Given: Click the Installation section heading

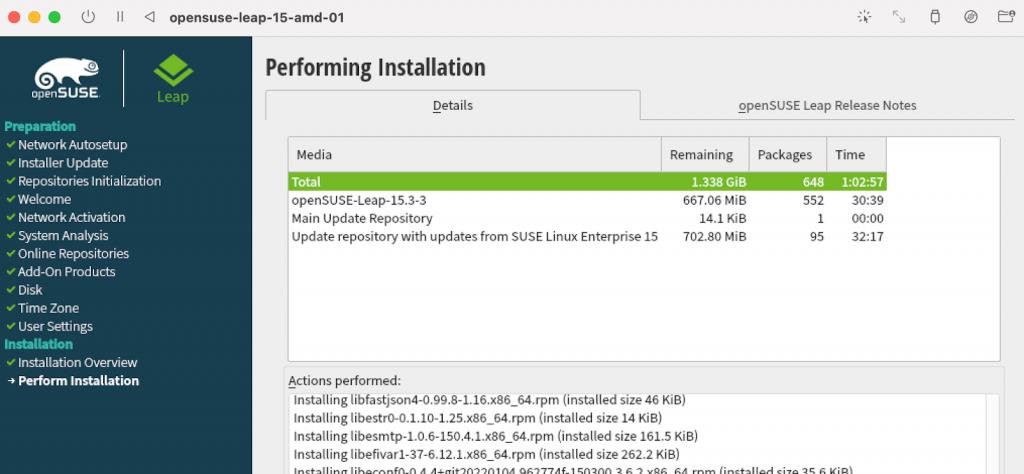Looking at the screenshot, I should click(39, 343).
